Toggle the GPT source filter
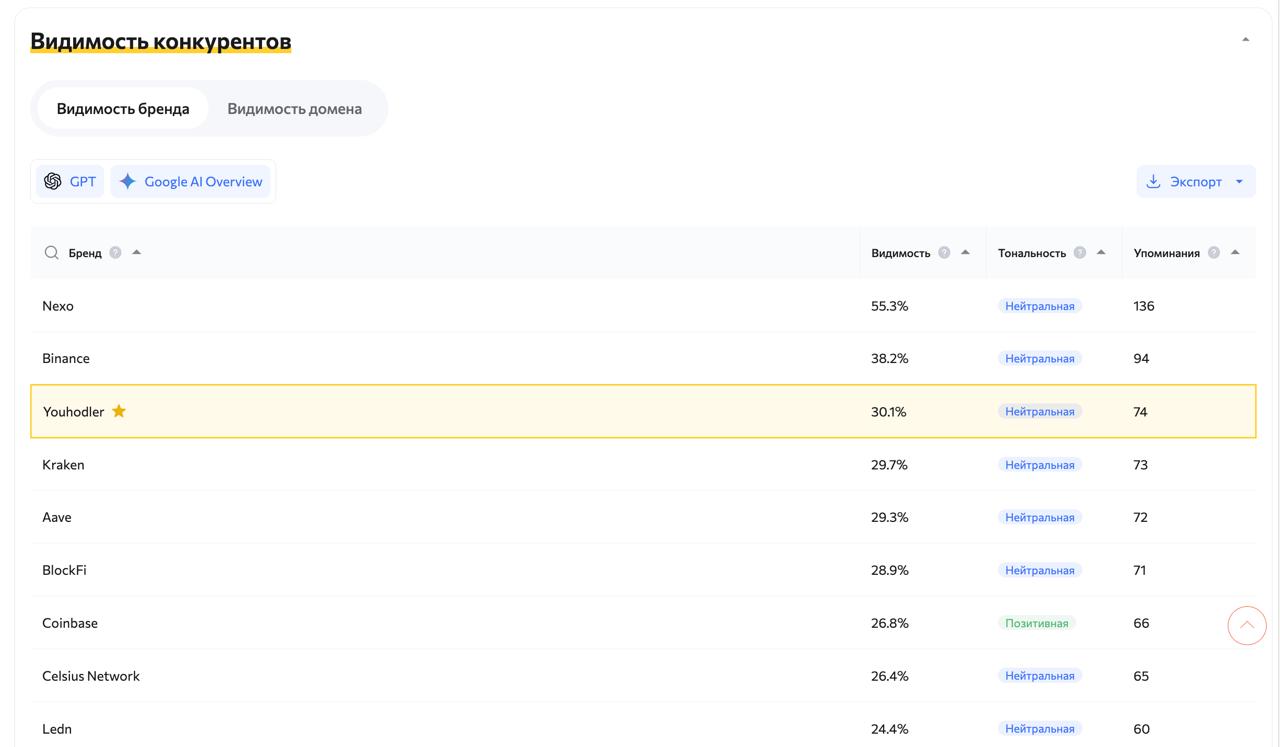 pyautogui.click(x=70, y=181)
